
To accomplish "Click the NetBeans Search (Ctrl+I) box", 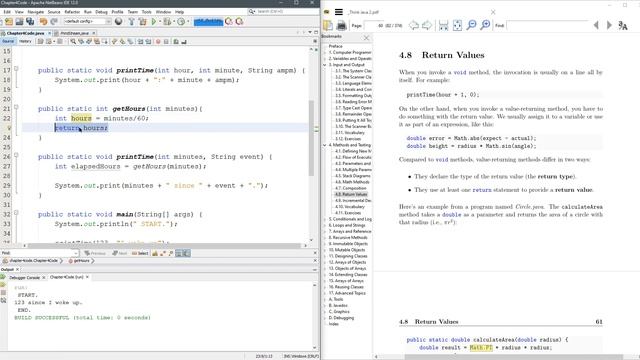I will point(284,11).
